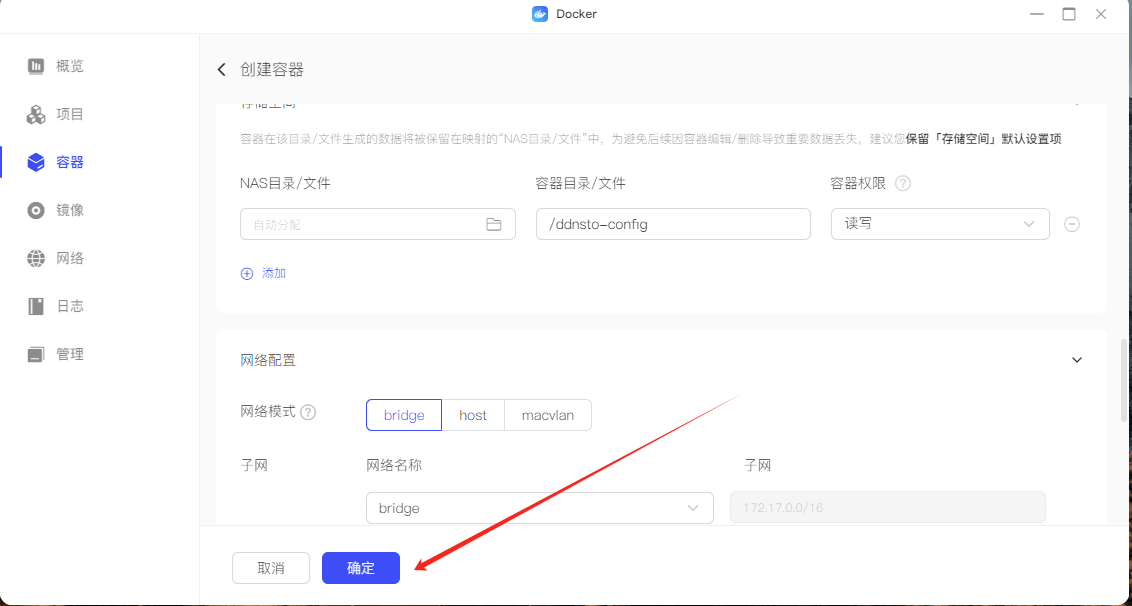Screen dimensions: 1132x606
Task: Click the 网络 globe icon
Action: 36,259
